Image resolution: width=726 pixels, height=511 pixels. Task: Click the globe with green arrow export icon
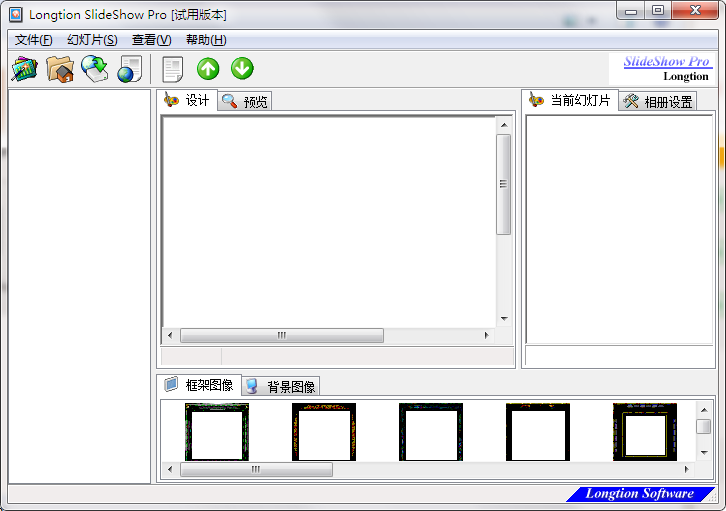(95, 69)
